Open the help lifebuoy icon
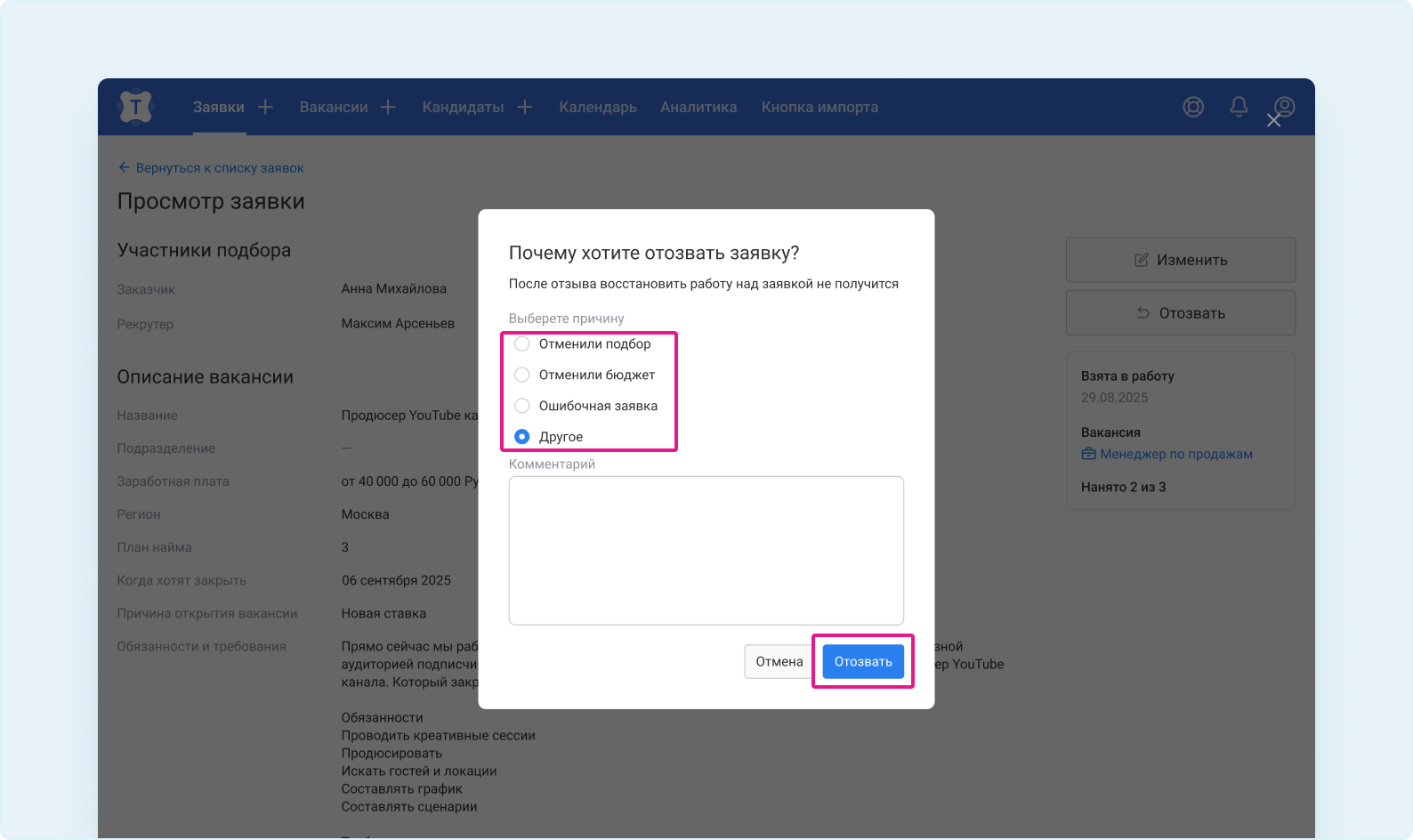1413x840 pixels. point(1193,107)
